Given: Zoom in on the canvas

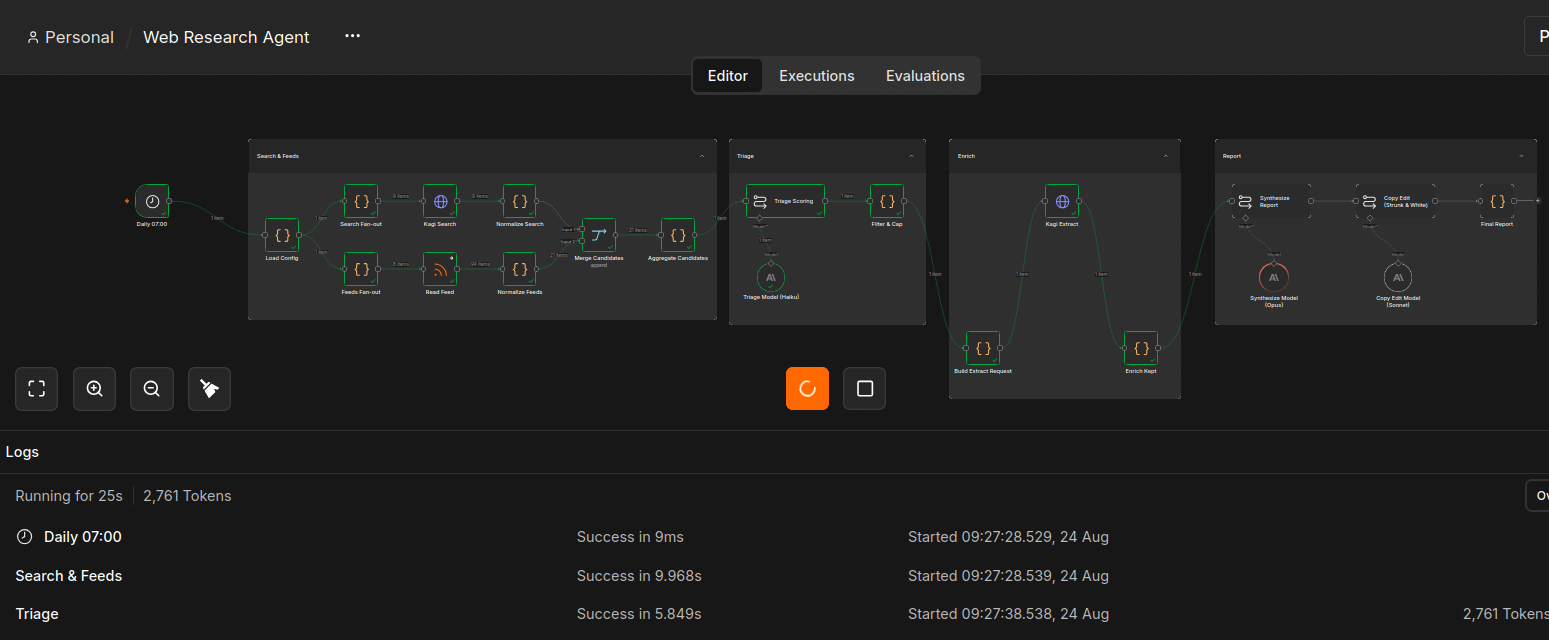Looking at the screenshot, I should coord(95,389).
